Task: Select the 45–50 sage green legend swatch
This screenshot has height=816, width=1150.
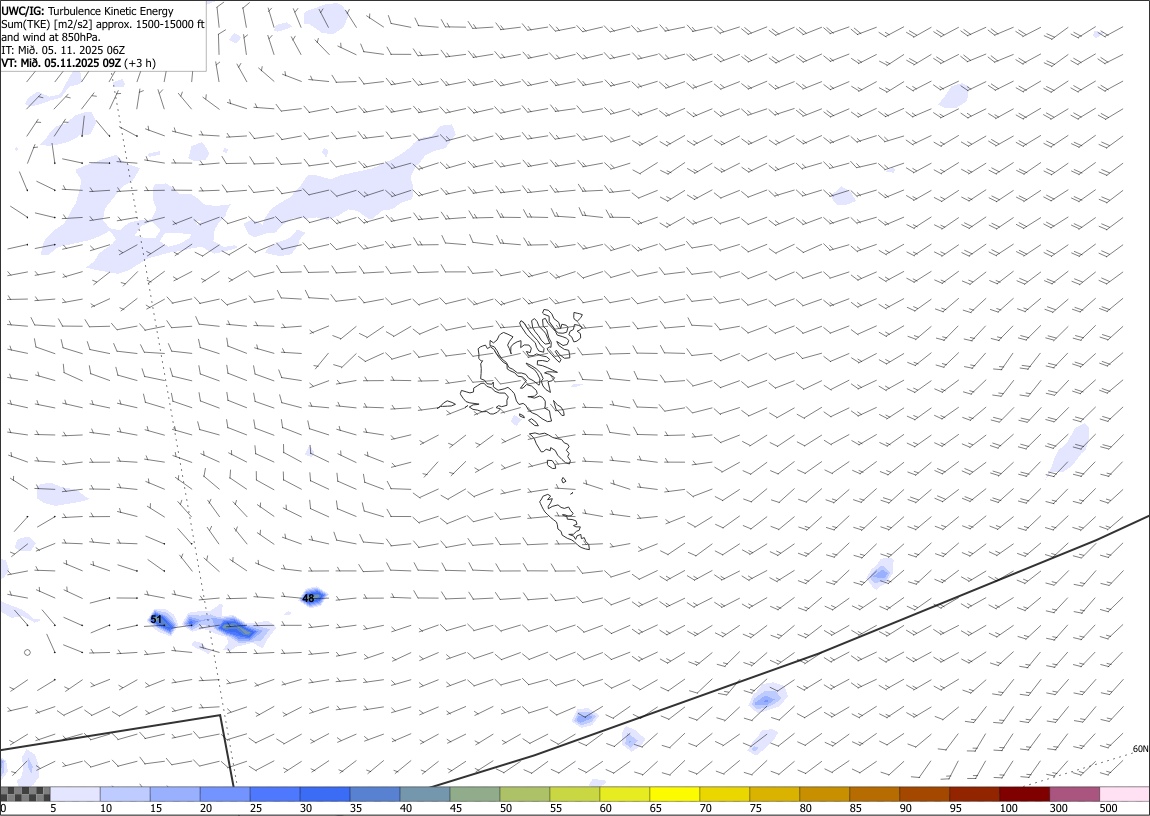Action: (475, 794)
